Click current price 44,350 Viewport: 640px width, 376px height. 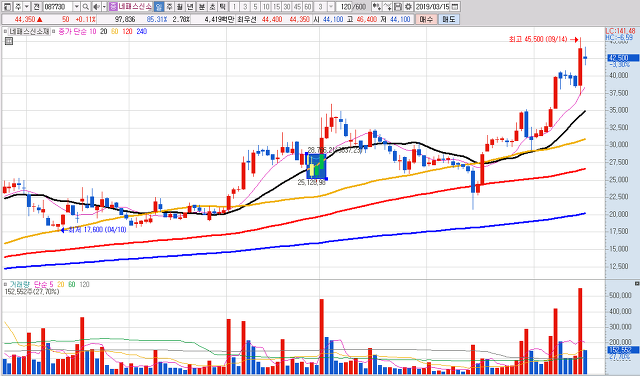coord(24,19)
